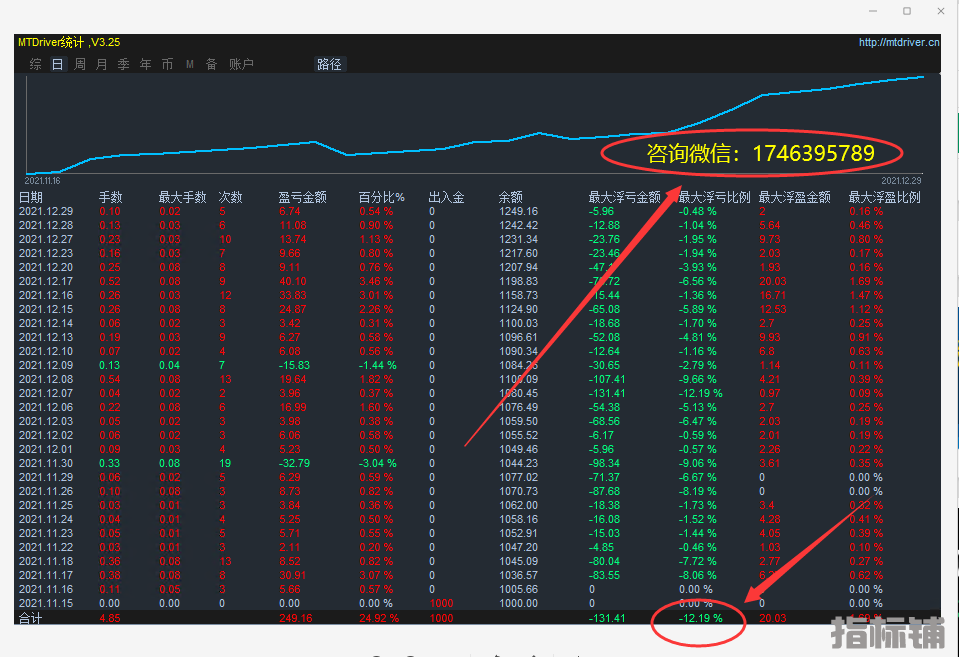
Task: Maximize the statistics window
Action: click(x=907, y=11)
